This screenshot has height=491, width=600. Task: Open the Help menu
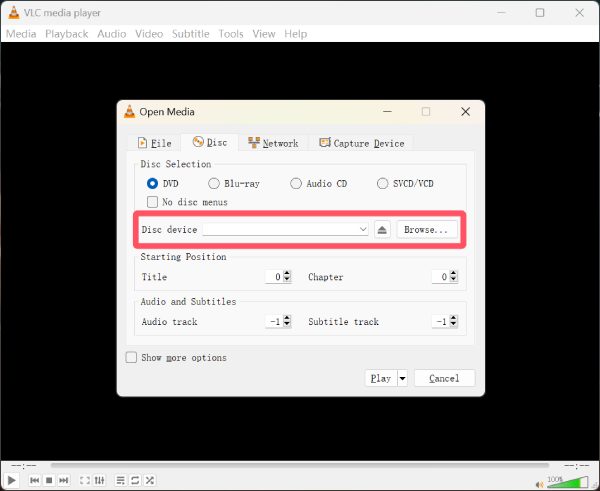point(295,34)
